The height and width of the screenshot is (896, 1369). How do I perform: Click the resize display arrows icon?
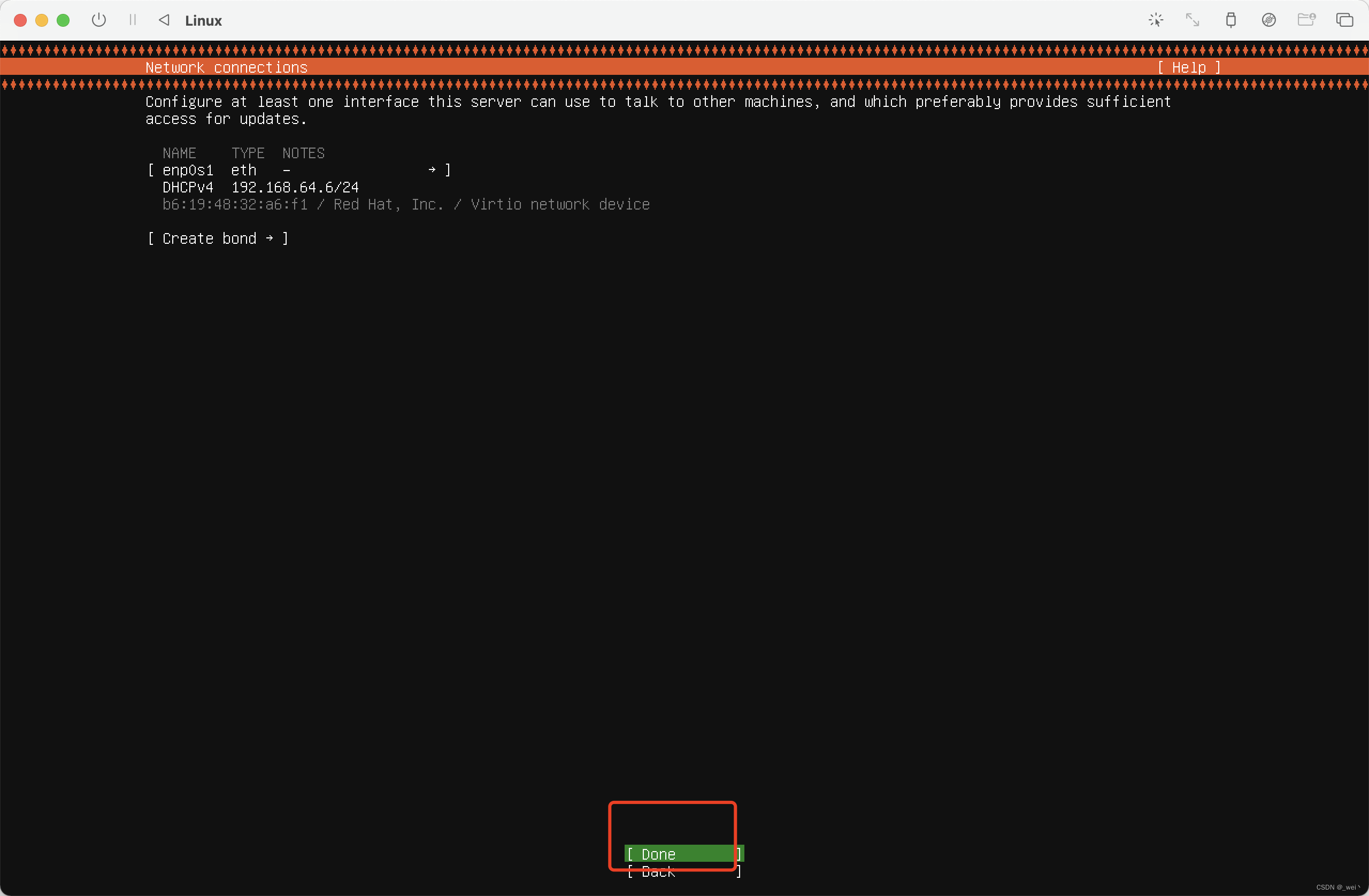[x=1193, y=20]
